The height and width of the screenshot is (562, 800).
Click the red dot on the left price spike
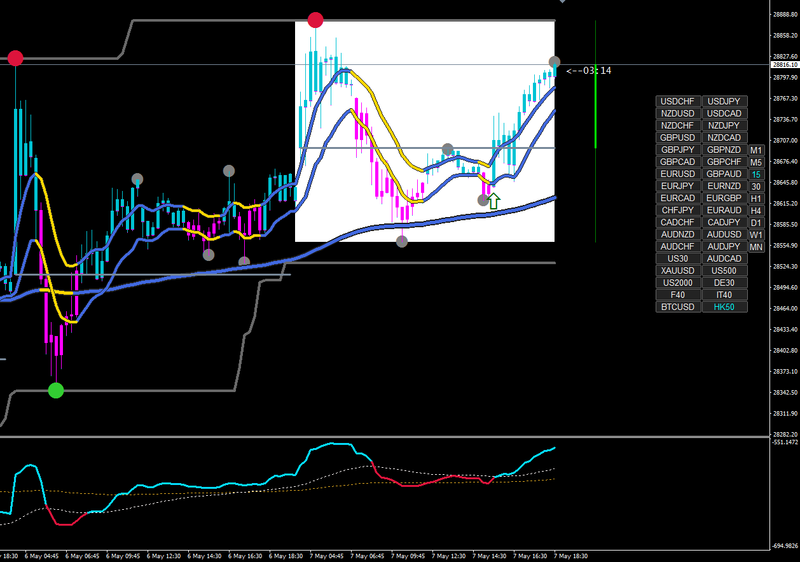click(x=15, y=58)
